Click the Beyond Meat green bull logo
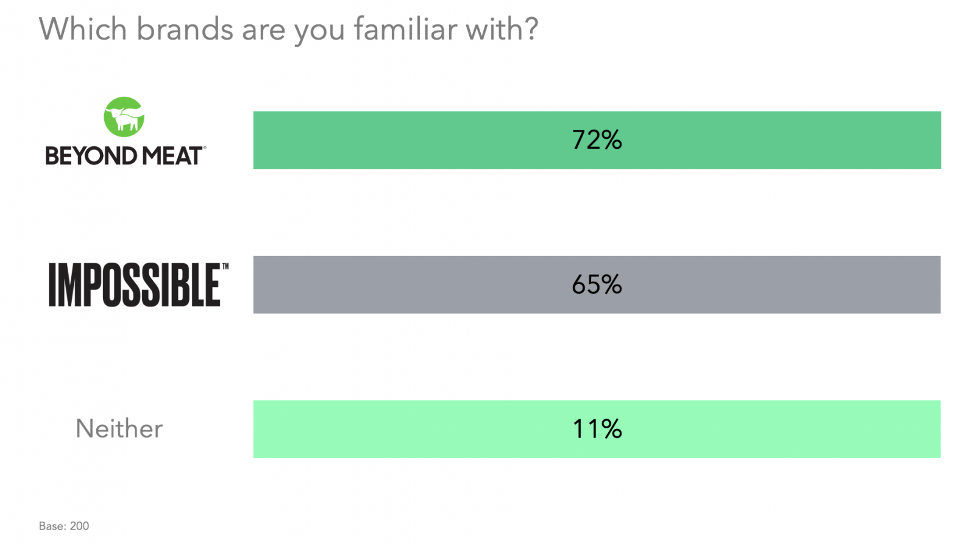The width and height of the screenshot is (977, 547). (124, 118)
